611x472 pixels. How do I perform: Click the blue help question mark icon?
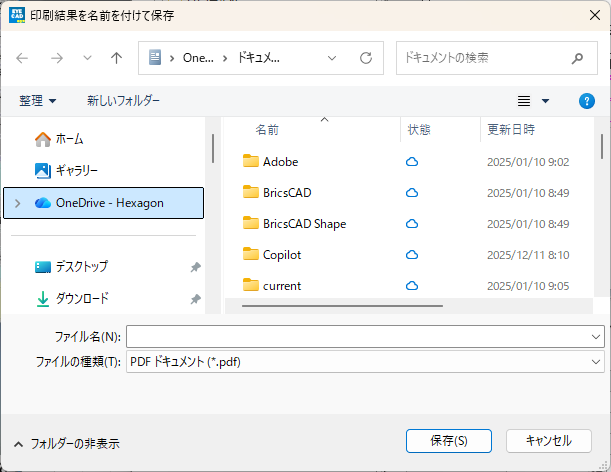click(587, 101)
